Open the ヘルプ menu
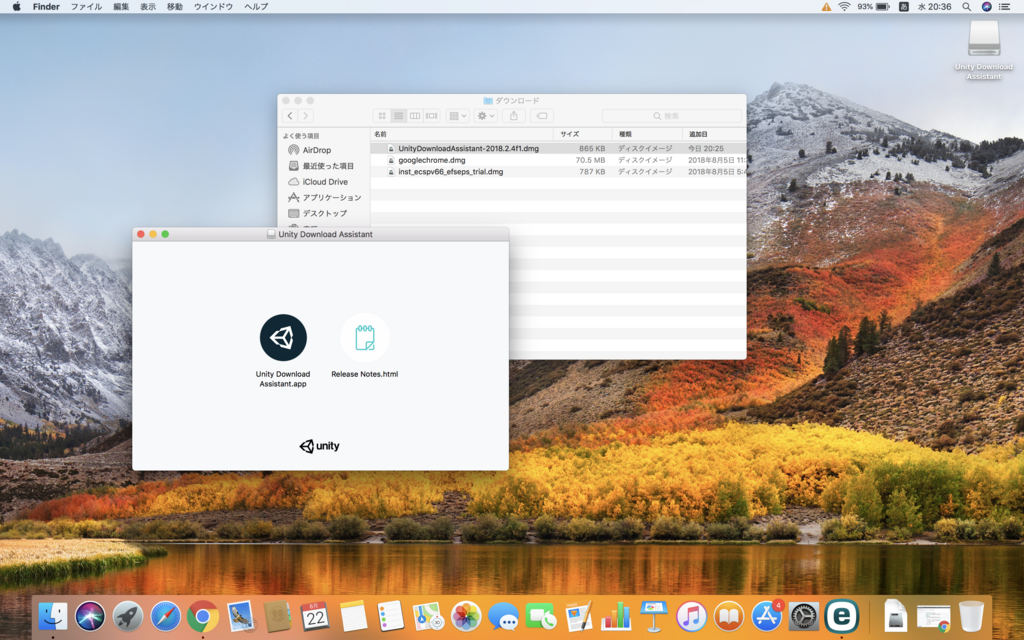Screen dimensions: 1024x640 point(256,7)
